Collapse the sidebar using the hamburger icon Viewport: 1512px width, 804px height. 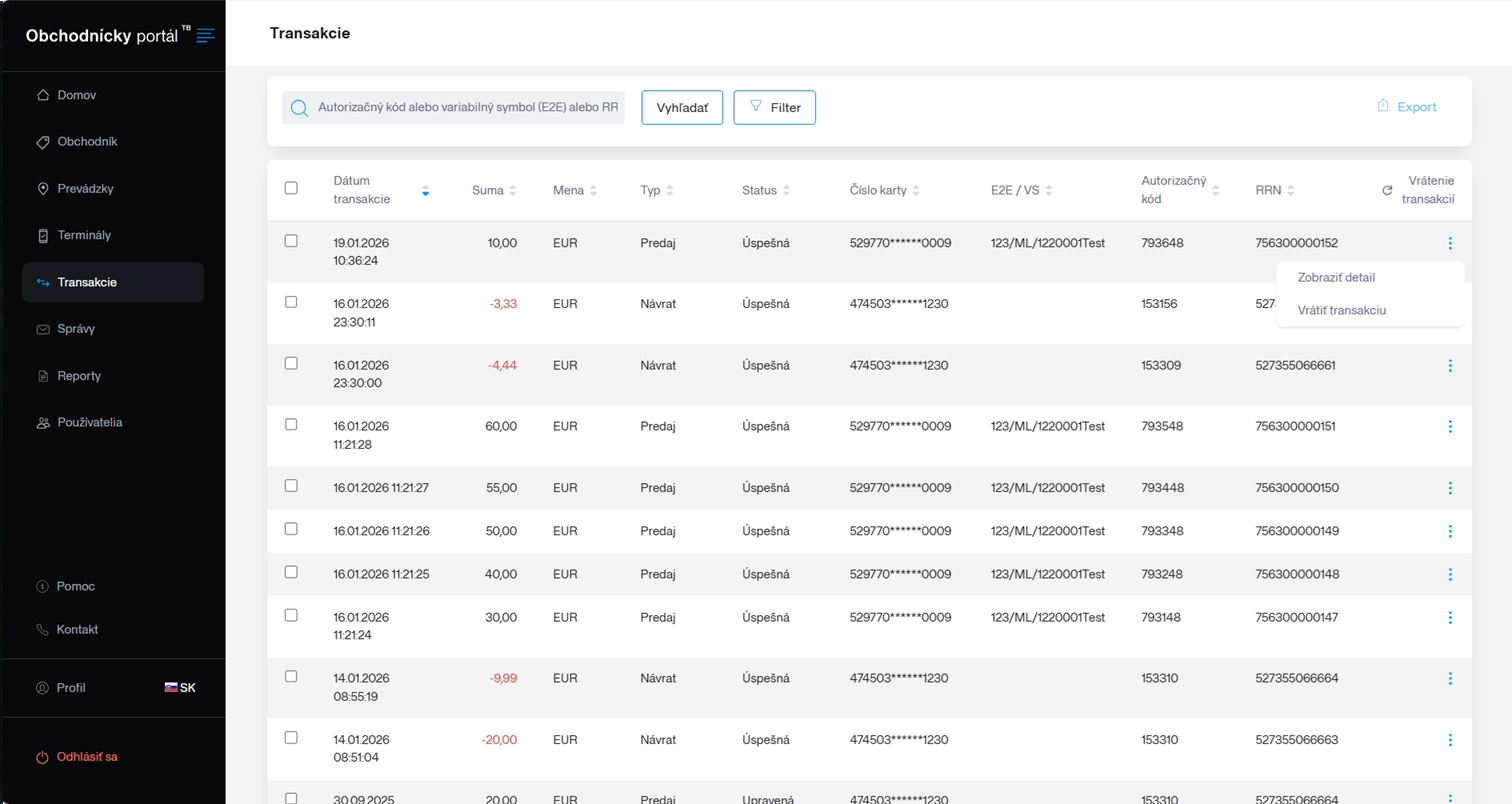[205, 36]
